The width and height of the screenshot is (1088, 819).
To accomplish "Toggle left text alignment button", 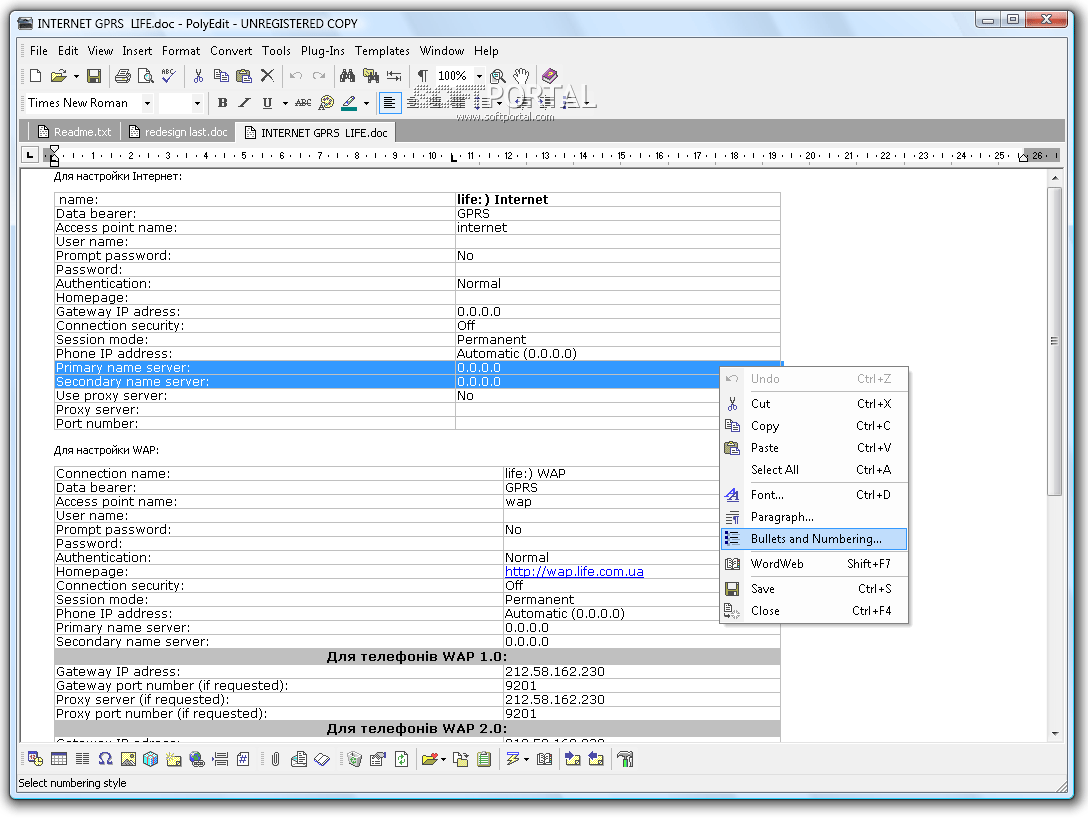I will 390,103.
